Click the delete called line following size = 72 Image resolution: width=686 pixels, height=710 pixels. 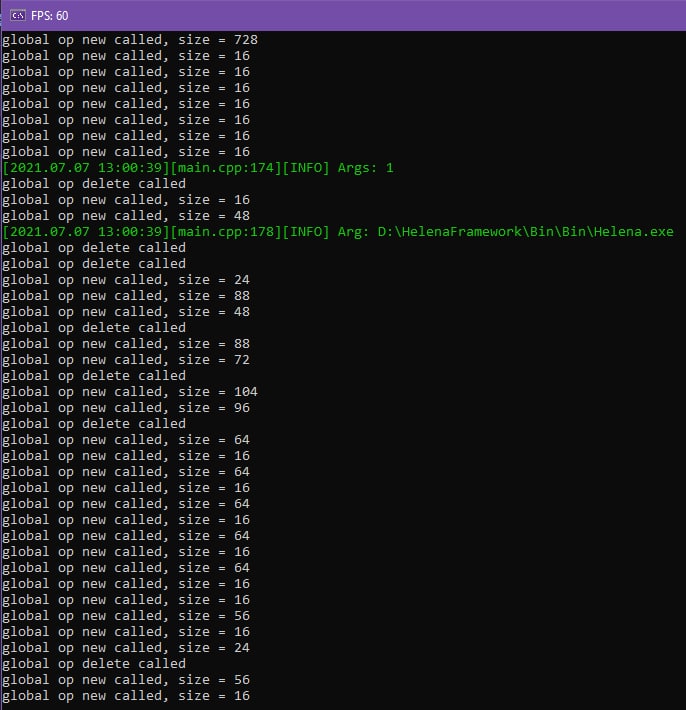click(x=94, y=376)
